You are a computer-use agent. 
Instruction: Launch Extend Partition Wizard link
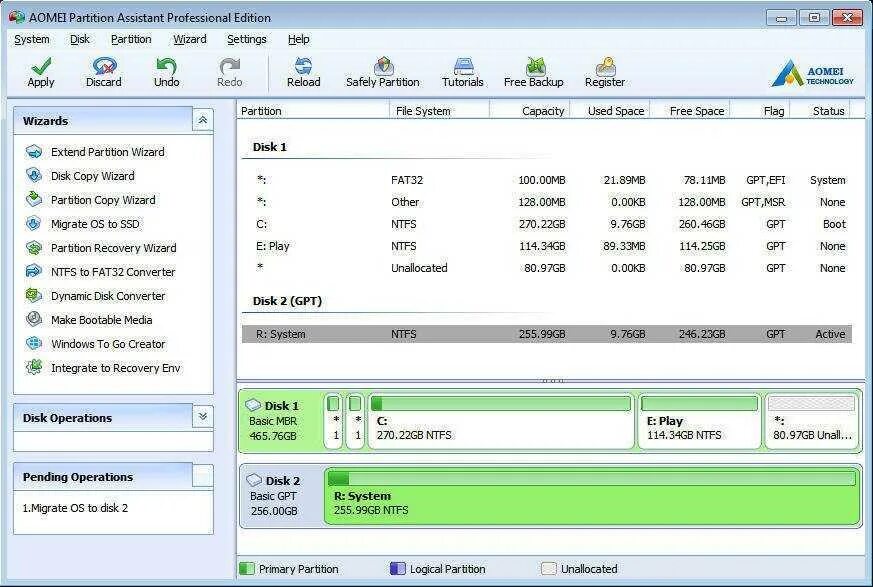click(x=108, y=152)
